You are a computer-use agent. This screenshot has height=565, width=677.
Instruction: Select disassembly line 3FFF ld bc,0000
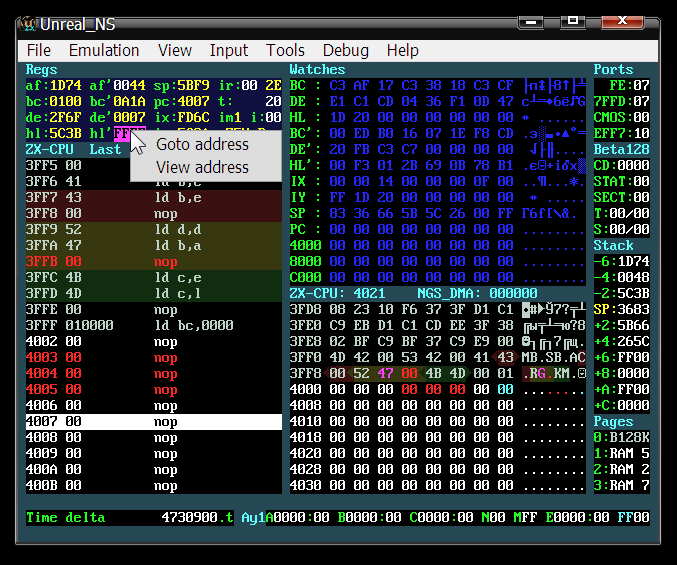(x=154, y=325)
